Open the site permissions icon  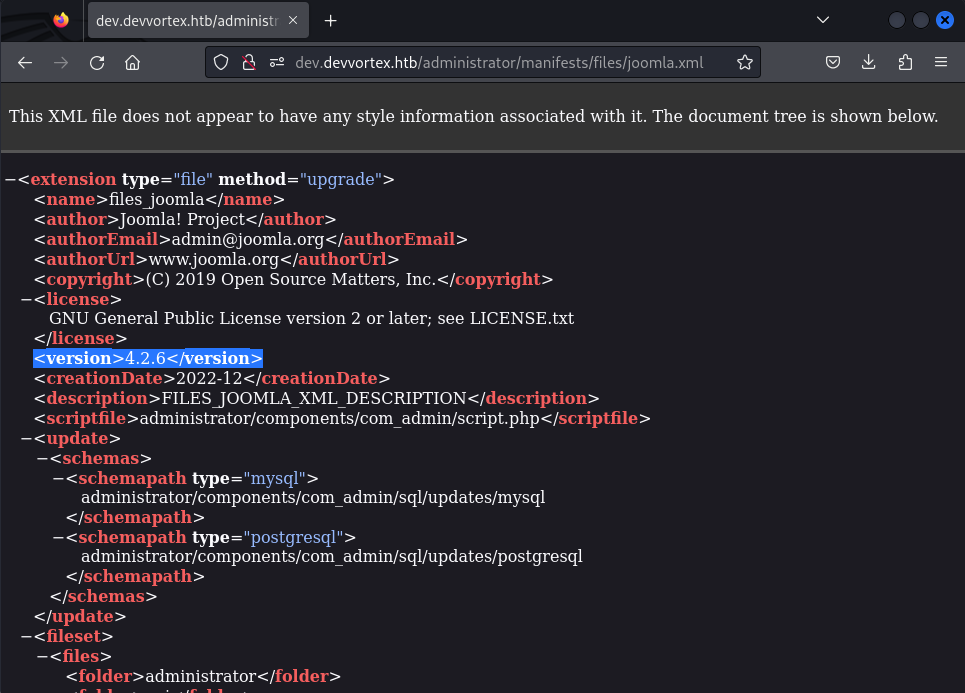click(276, 62)
